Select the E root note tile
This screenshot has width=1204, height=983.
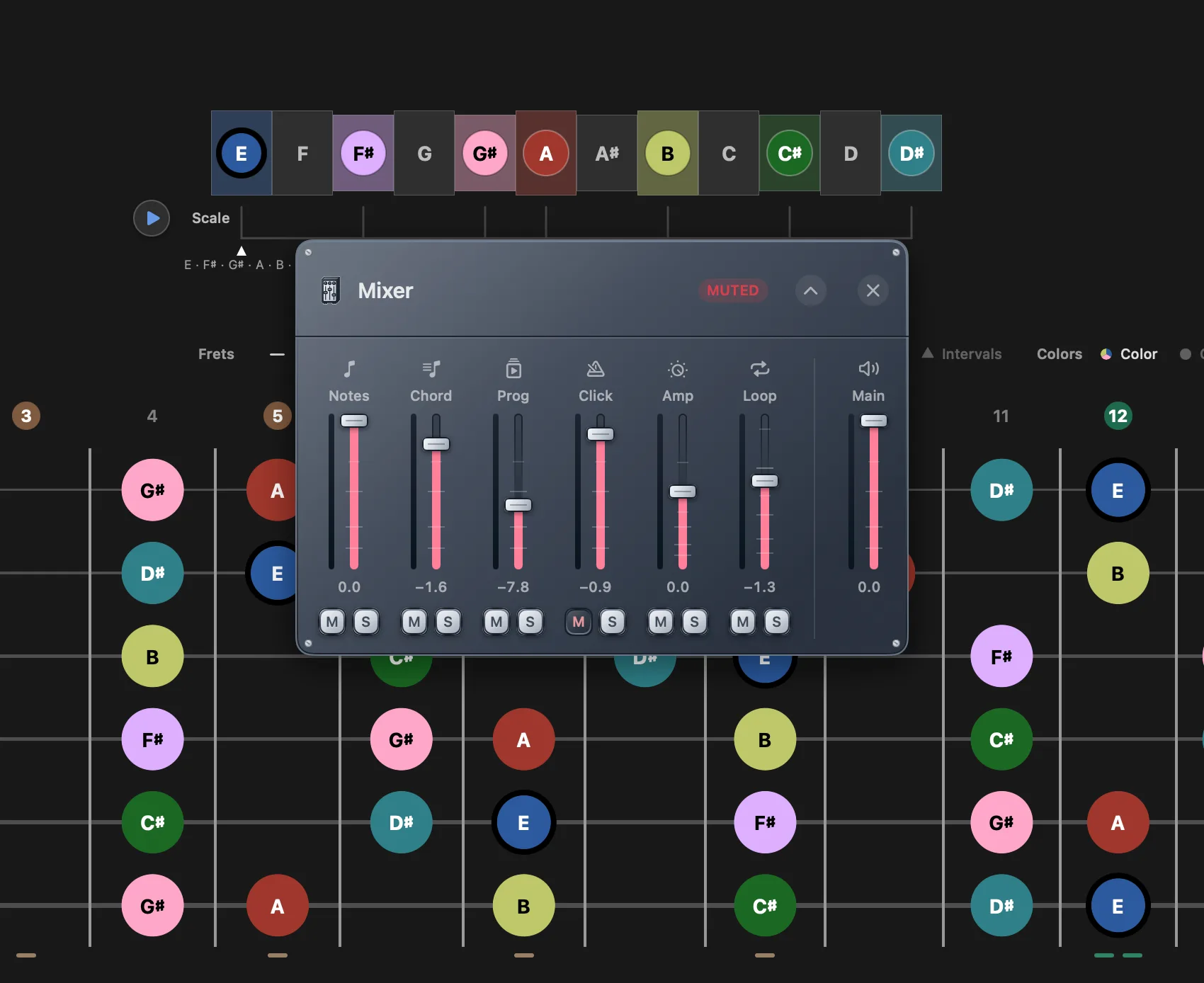(242, 153)
